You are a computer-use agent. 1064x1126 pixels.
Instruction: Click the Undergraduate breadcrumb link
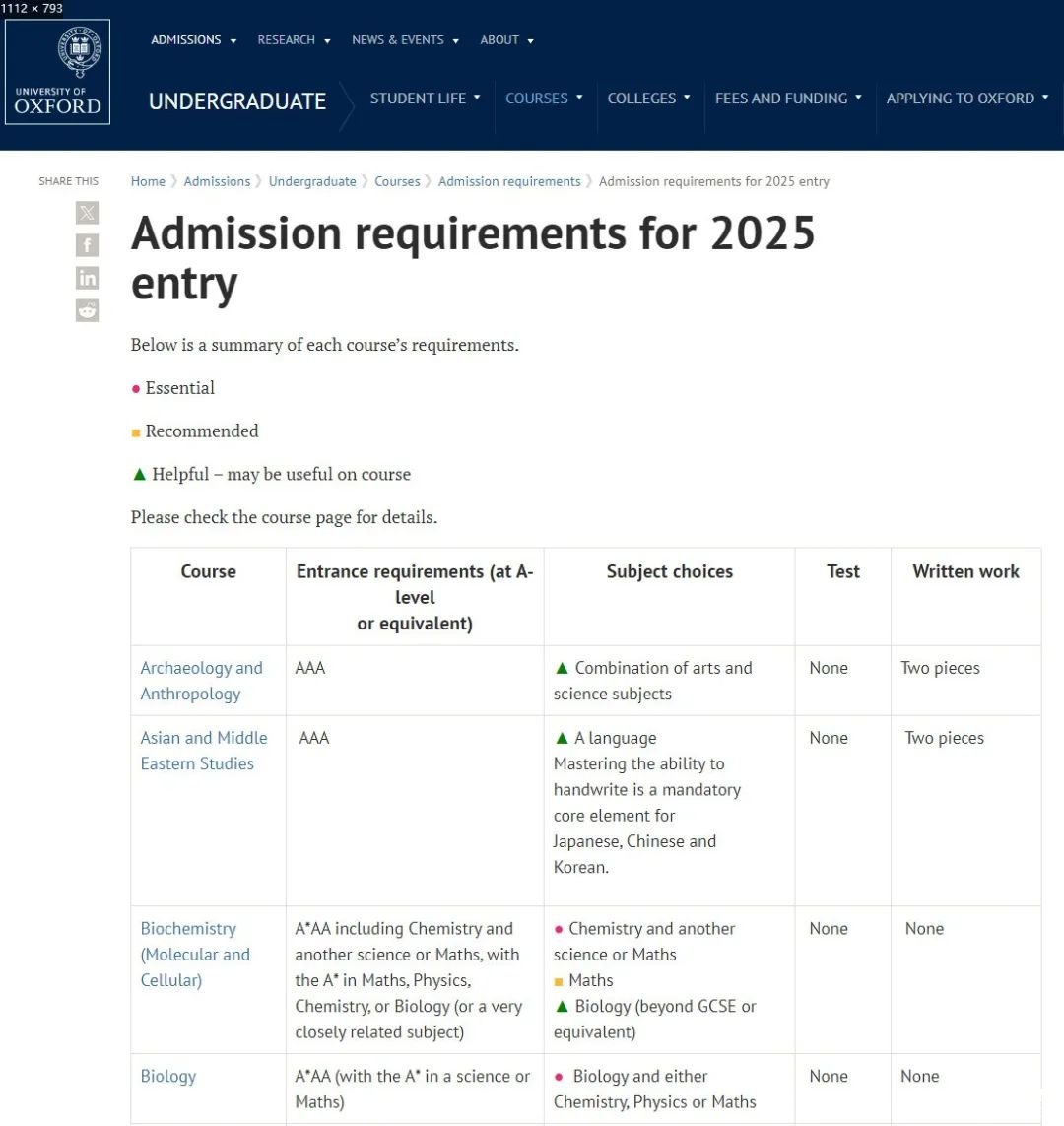pyautogui.click(x=312, y=181)
